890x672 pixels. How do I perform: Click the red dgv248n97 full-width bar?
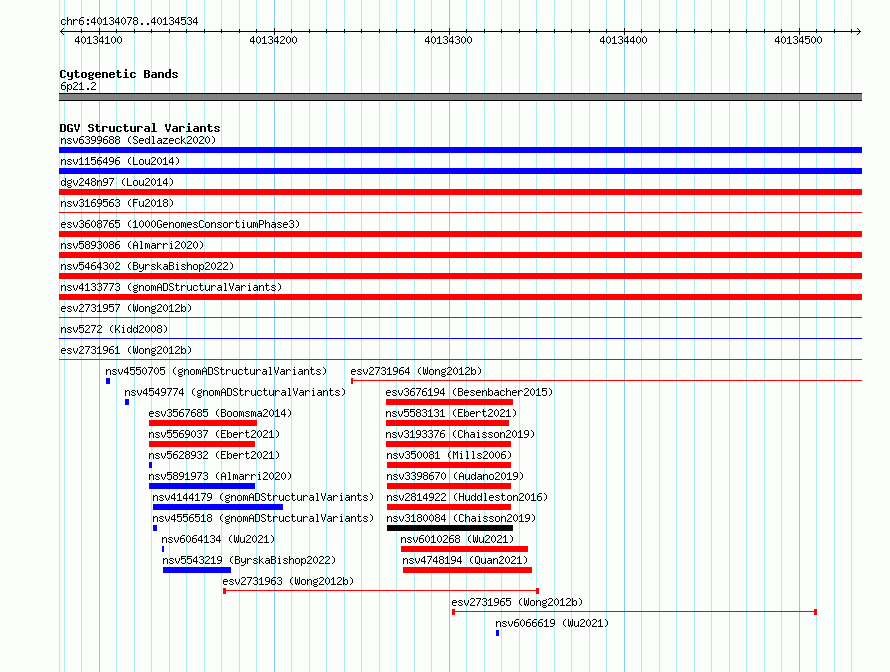point(460,192)
